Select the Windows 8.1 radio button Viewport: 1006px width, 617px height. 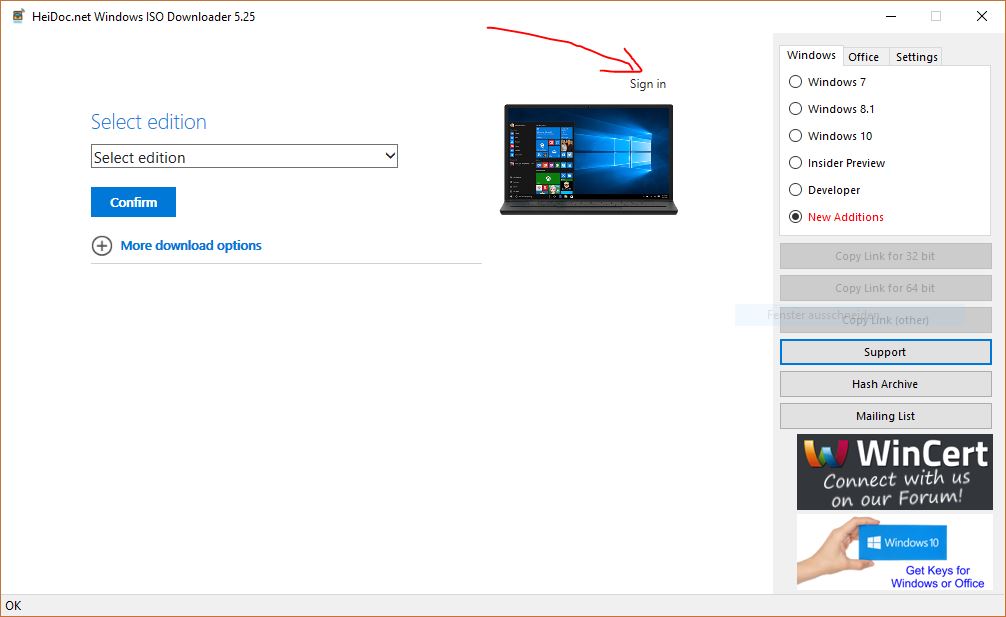796,108
